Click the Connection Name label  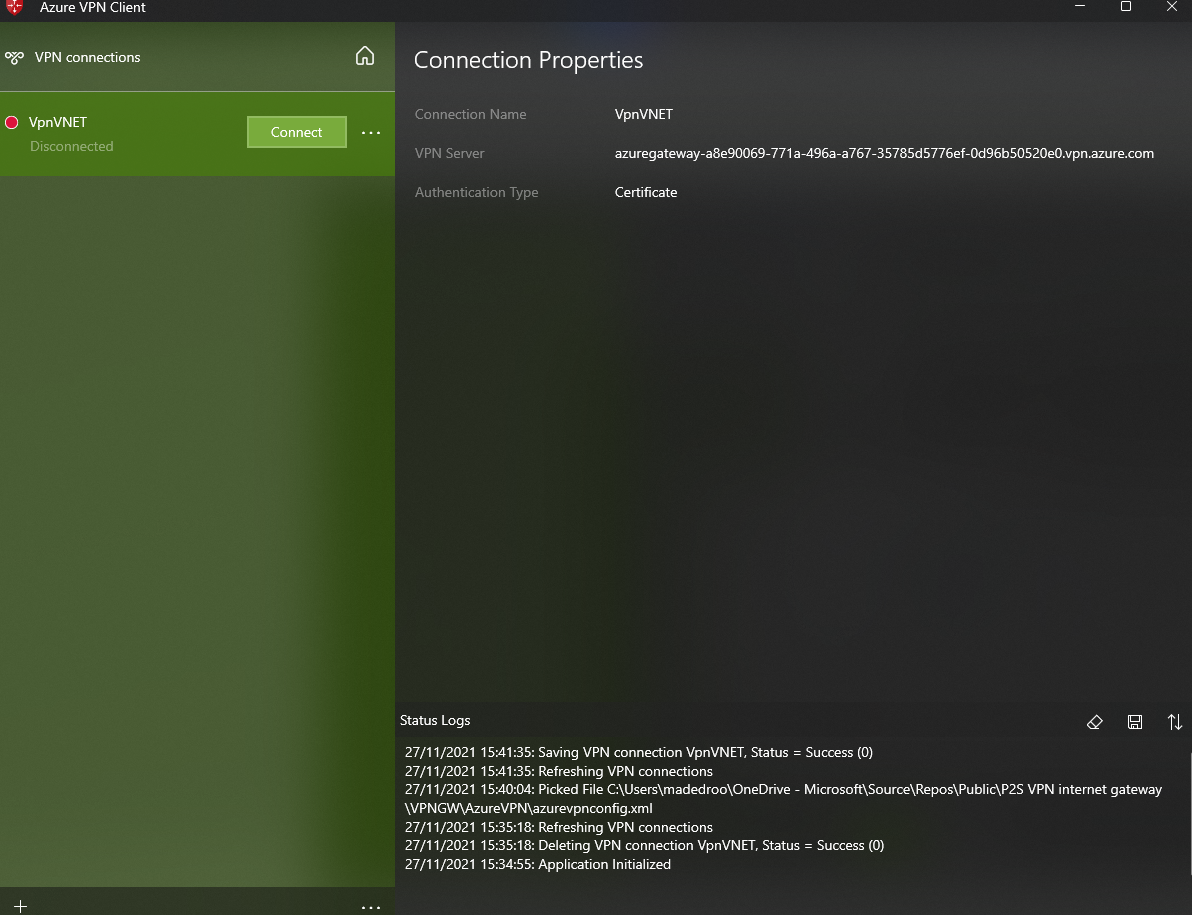[x=471, y=114]
